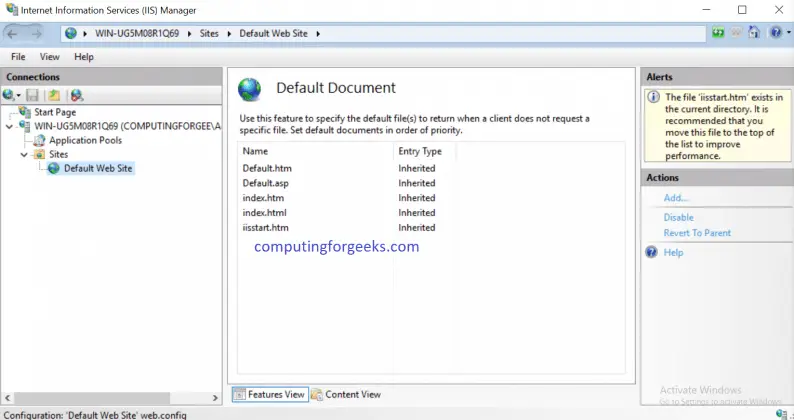Screen dimensions: 794x420
Task: Click the delete connection icon in Connections toolbar
Action: point(77,95)
